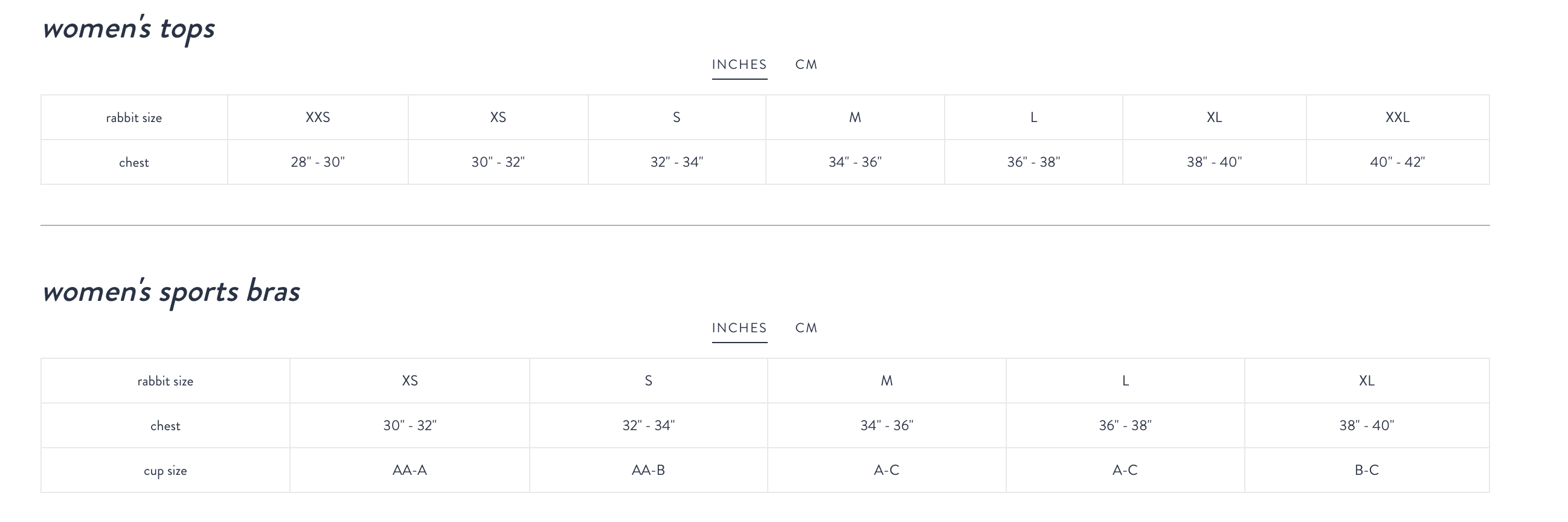
Task: Click the 40" - 42" chest measurement
Action: (1397, 162)
